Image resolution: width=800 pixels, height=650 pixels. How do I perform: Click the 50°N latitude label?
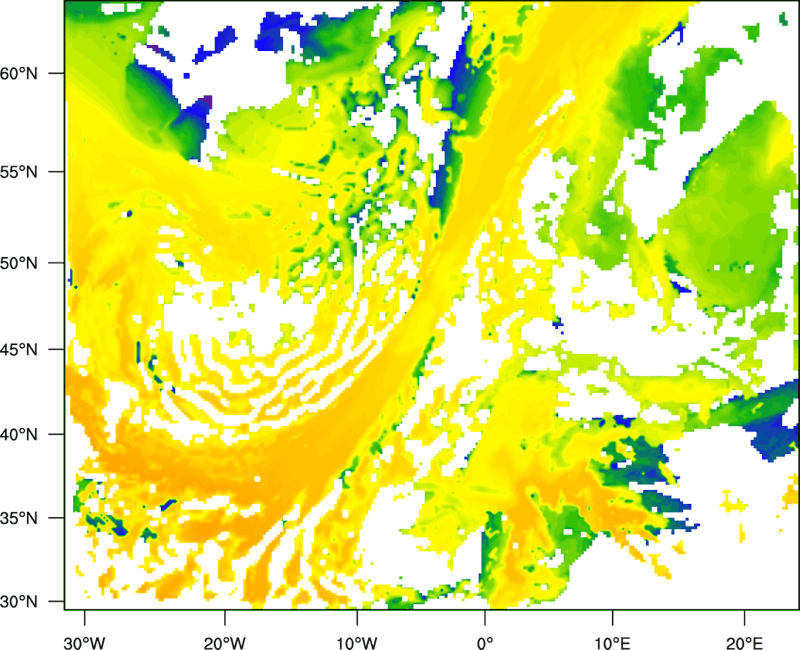(19, 263)
